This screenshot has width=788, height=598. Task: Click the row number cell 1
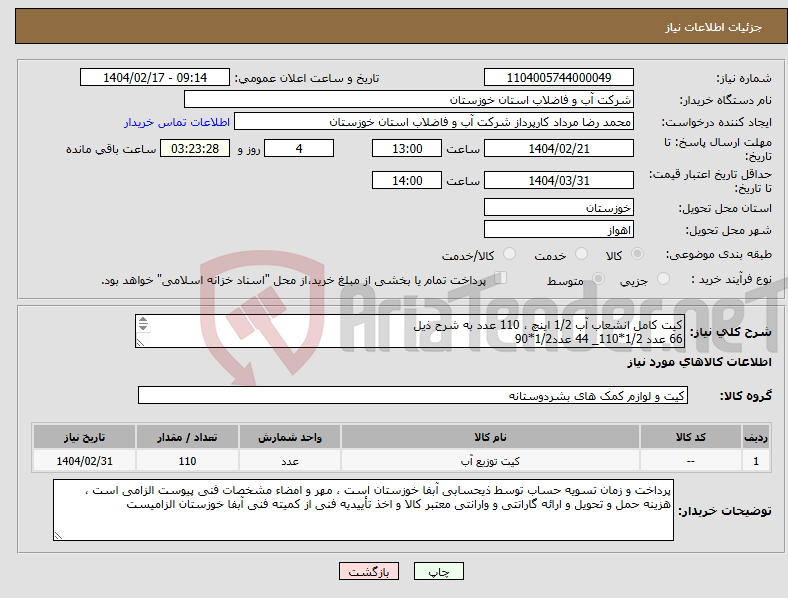click(756, 461)
